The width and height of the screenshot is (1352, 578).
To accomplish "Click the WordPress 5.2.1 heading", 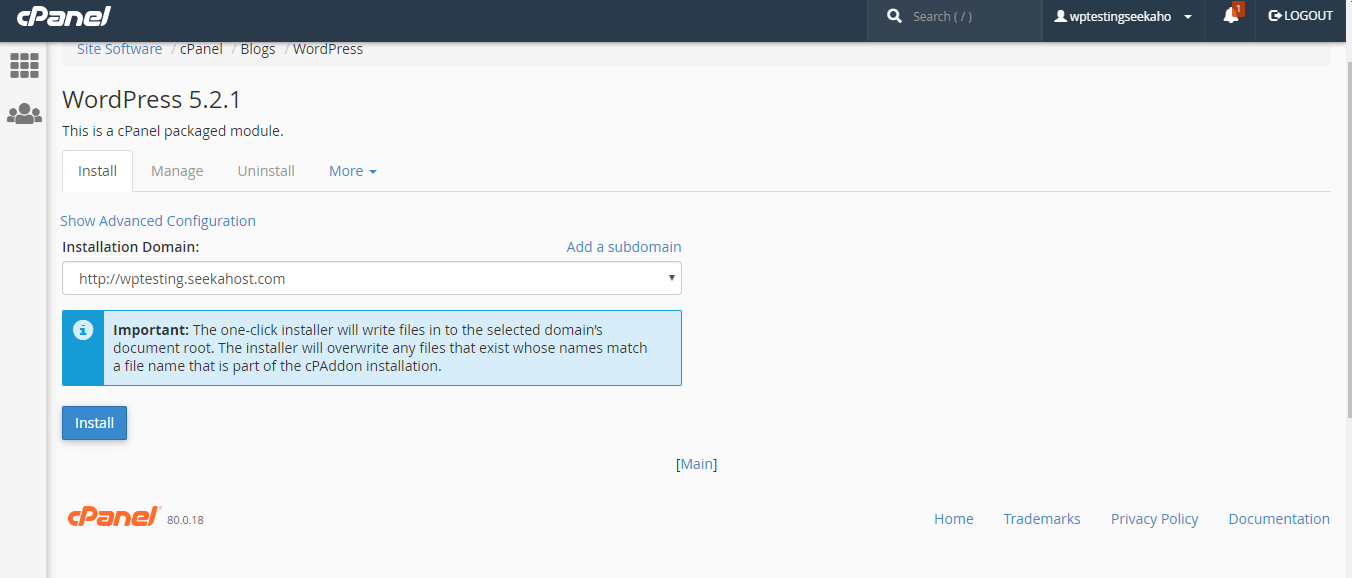I will pos(152,100).
